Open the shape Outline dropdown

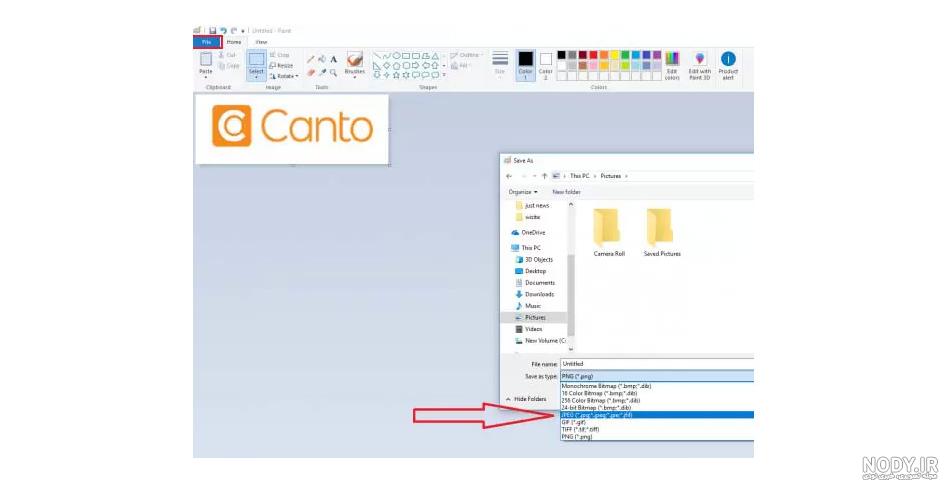(x=467, y=55)
